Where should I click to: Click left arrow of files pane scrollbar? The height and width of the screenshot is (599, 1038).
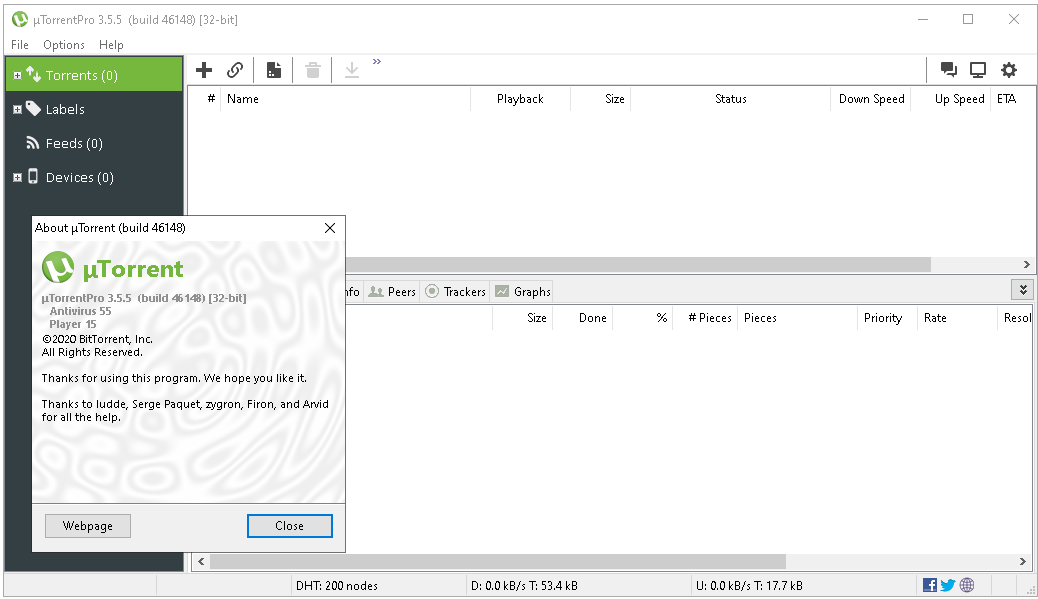click(201, 561)
